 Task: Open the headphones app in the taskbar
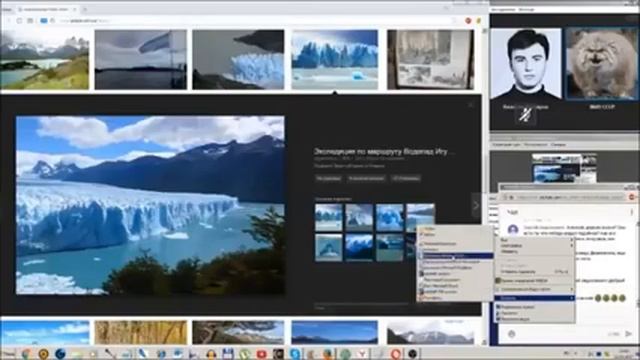pyautogui.click(x=211, y=354)
